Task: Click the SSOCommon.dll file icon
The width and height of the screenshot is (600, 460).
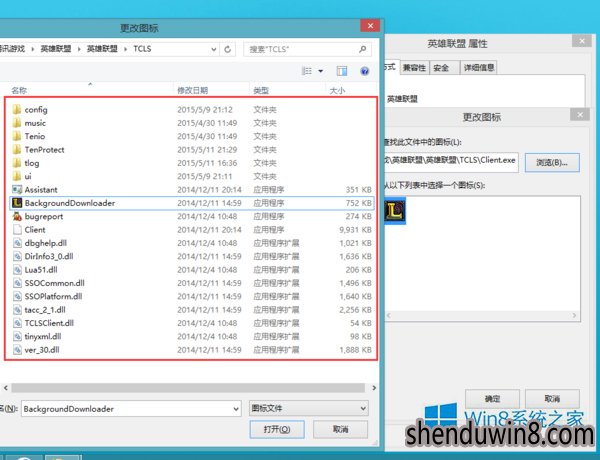Action: pos(17,283)
